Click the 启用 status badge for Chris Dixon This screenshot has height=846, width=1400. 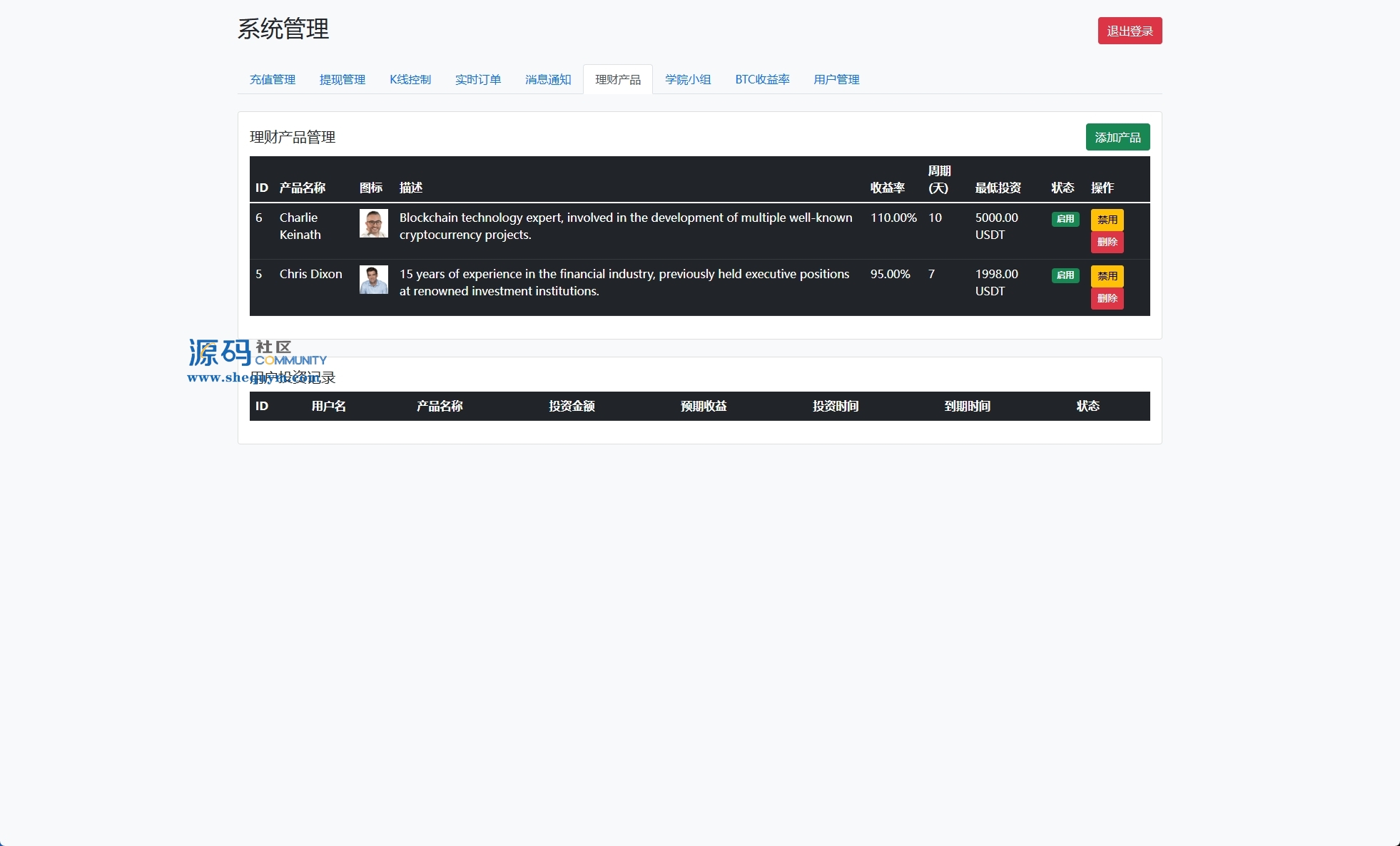click(x=1065, y=275)
